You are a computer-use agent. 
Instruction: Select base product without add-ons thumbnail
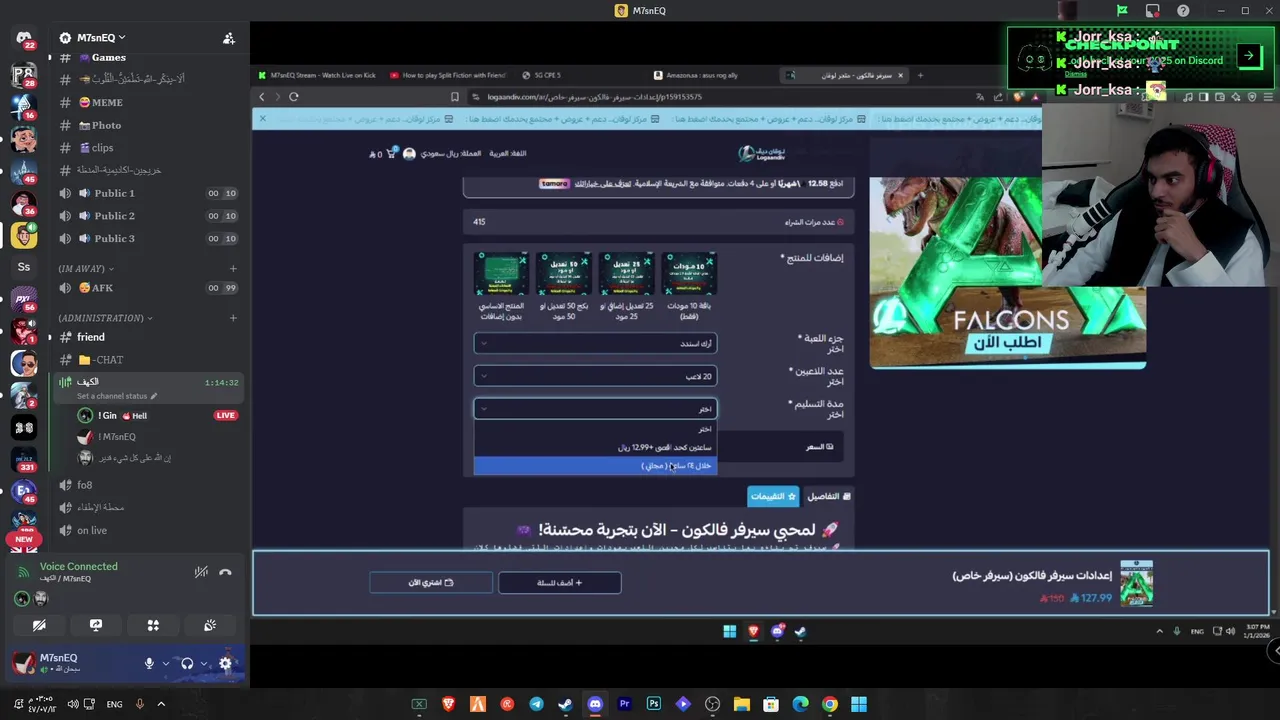(x=501, y=274)
